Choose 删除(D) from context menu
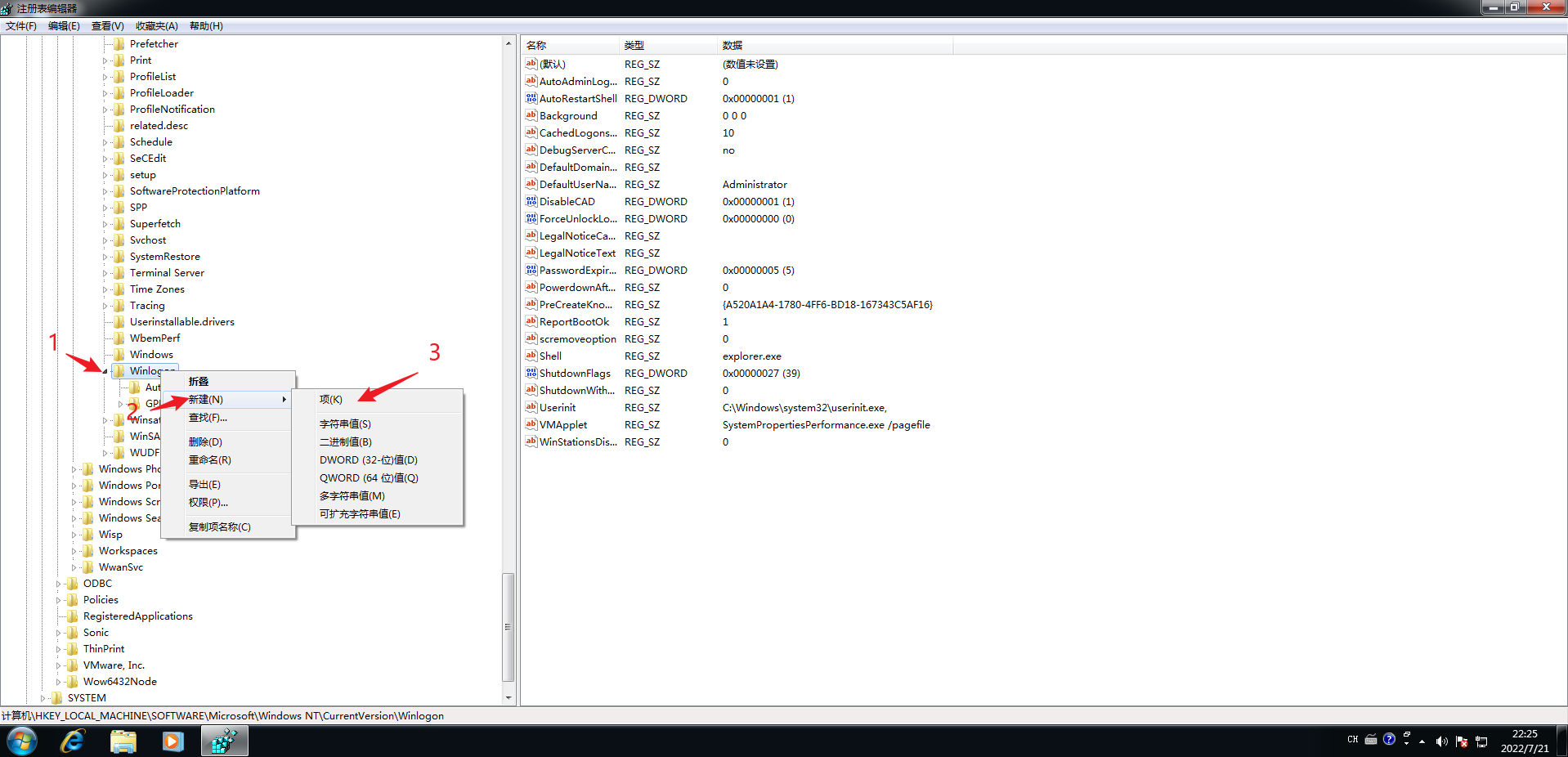The image size is (1568, 757). pos(228,442)
